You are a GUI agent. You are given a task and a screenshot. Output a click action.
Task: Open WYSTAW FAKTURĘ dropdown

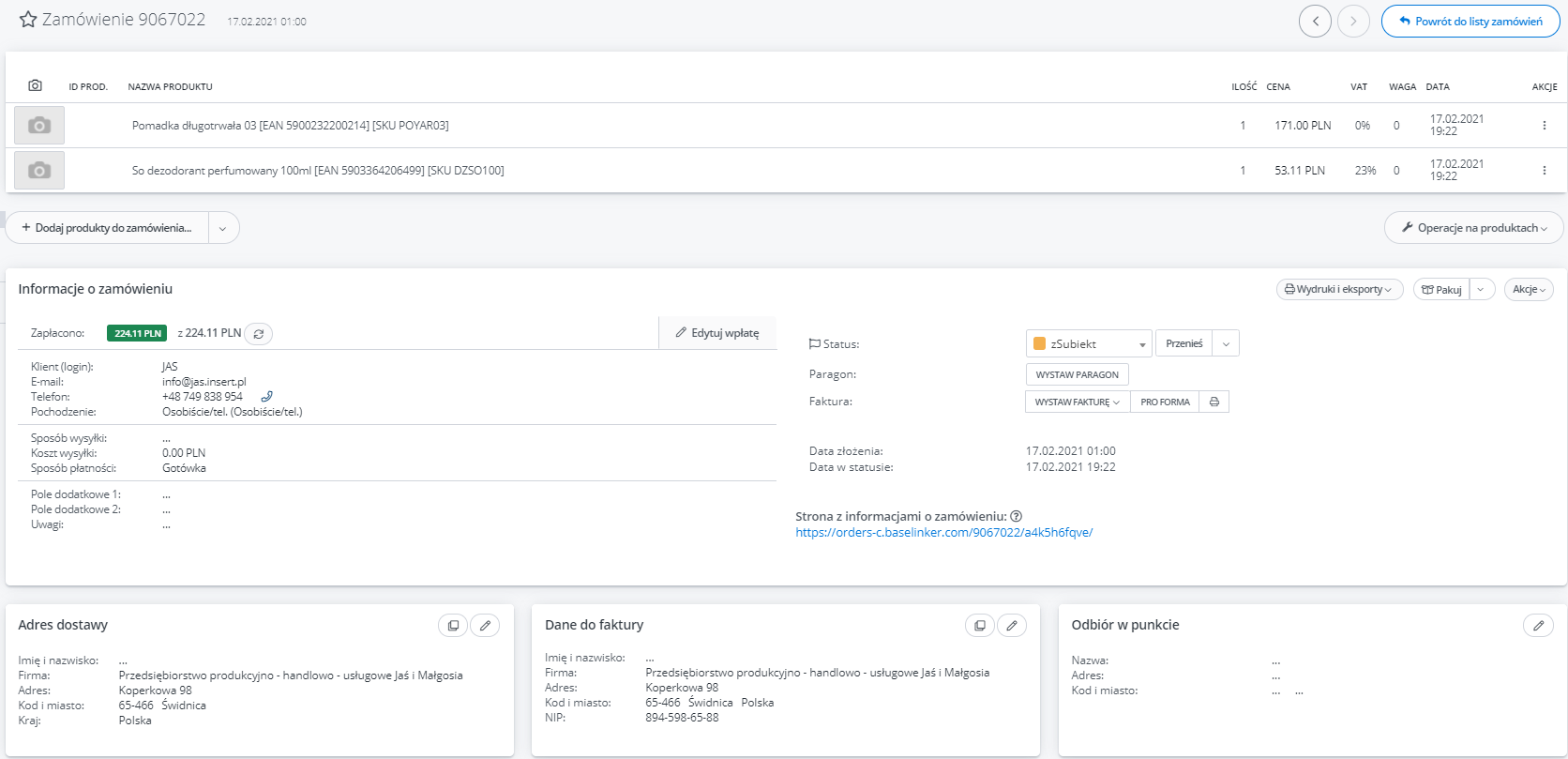pyautogui.click(x=1078, y=402)
